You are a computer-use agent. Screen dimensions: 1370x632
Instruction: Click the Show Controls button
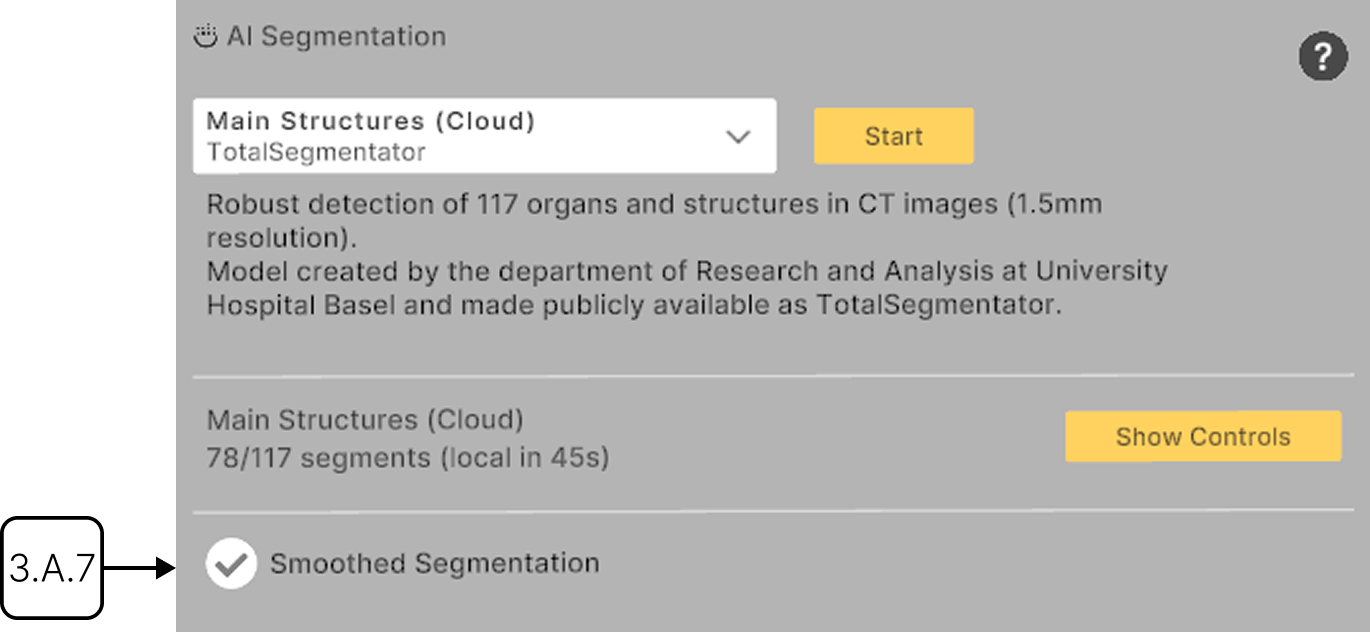pos(1202,437)
